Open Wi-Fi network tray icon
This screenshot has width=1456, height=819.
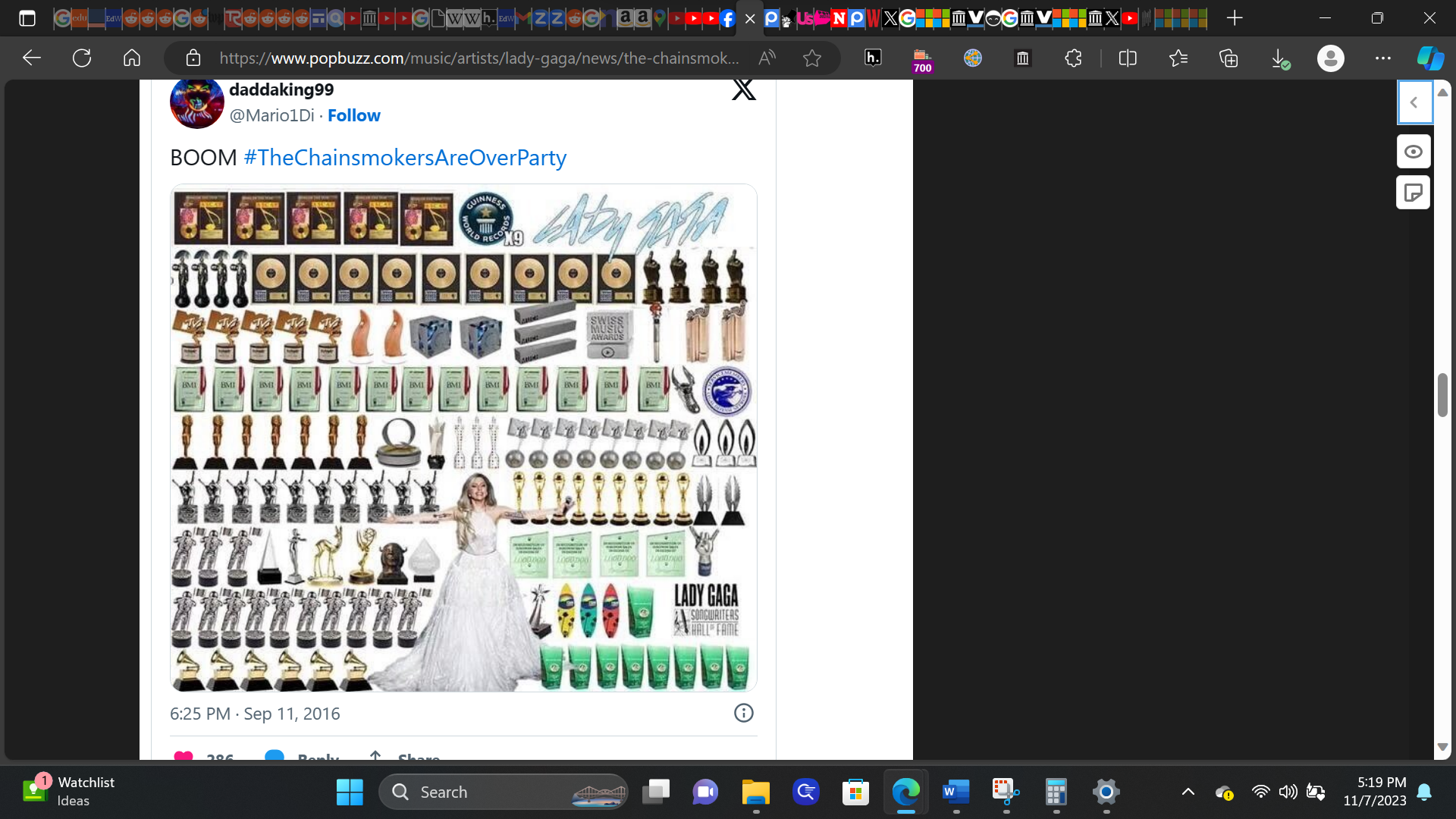[x=1260, y=792]
